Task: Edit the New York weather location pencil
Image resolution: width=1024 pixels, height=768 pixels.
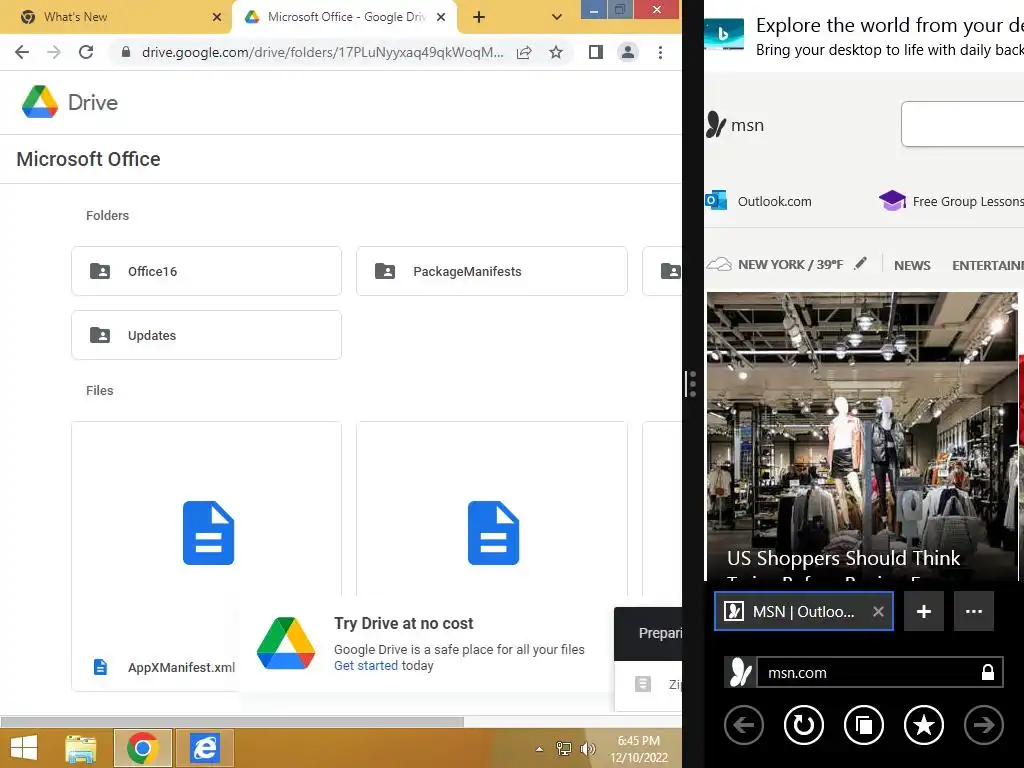Action: click(861, 263)
